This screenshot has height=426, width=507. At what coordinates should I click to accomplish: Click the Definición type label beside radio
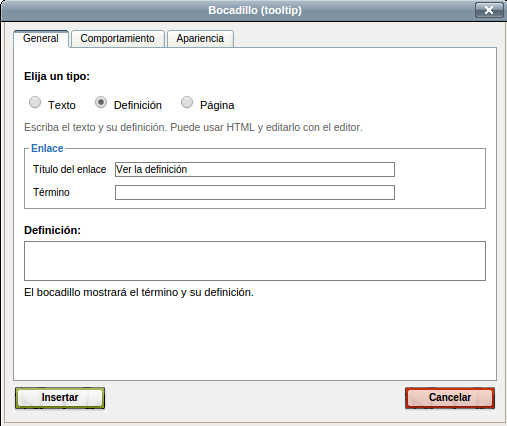pyautogui.click(x=138, y=105)
